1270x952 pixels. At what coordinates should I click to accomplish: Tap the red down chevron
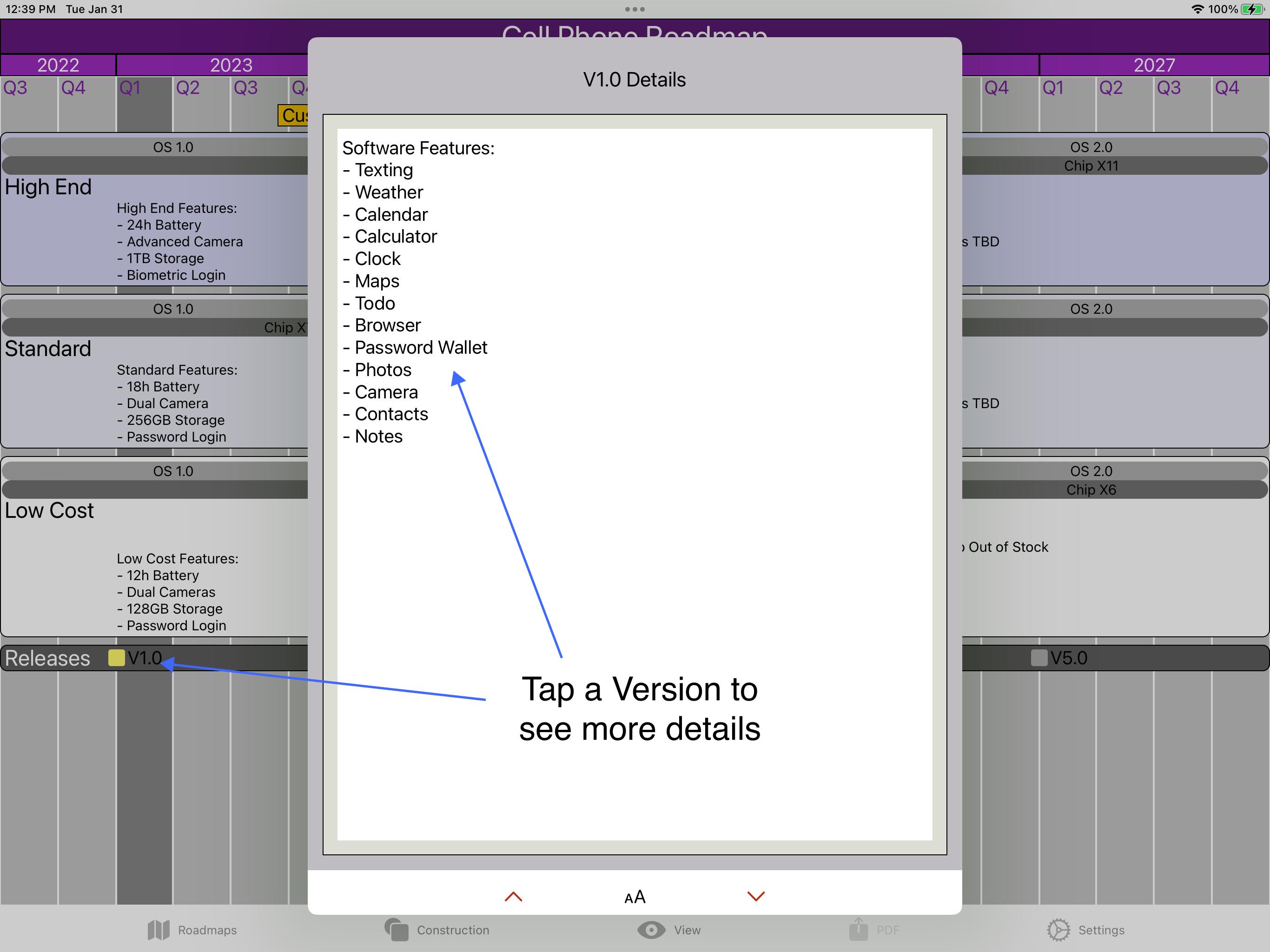[756, 896]
